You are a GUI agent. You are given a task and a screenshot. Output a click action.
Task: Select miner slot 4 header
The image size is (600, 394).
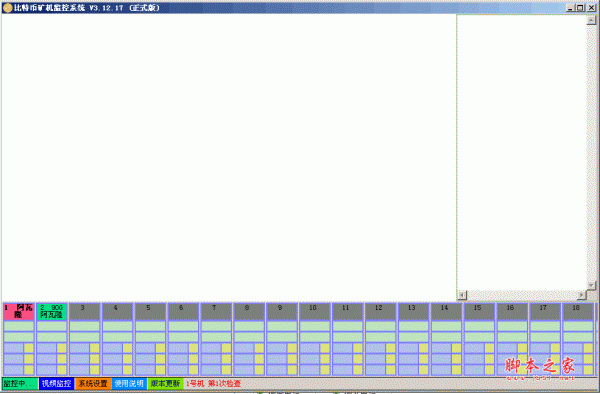[117, 312]
